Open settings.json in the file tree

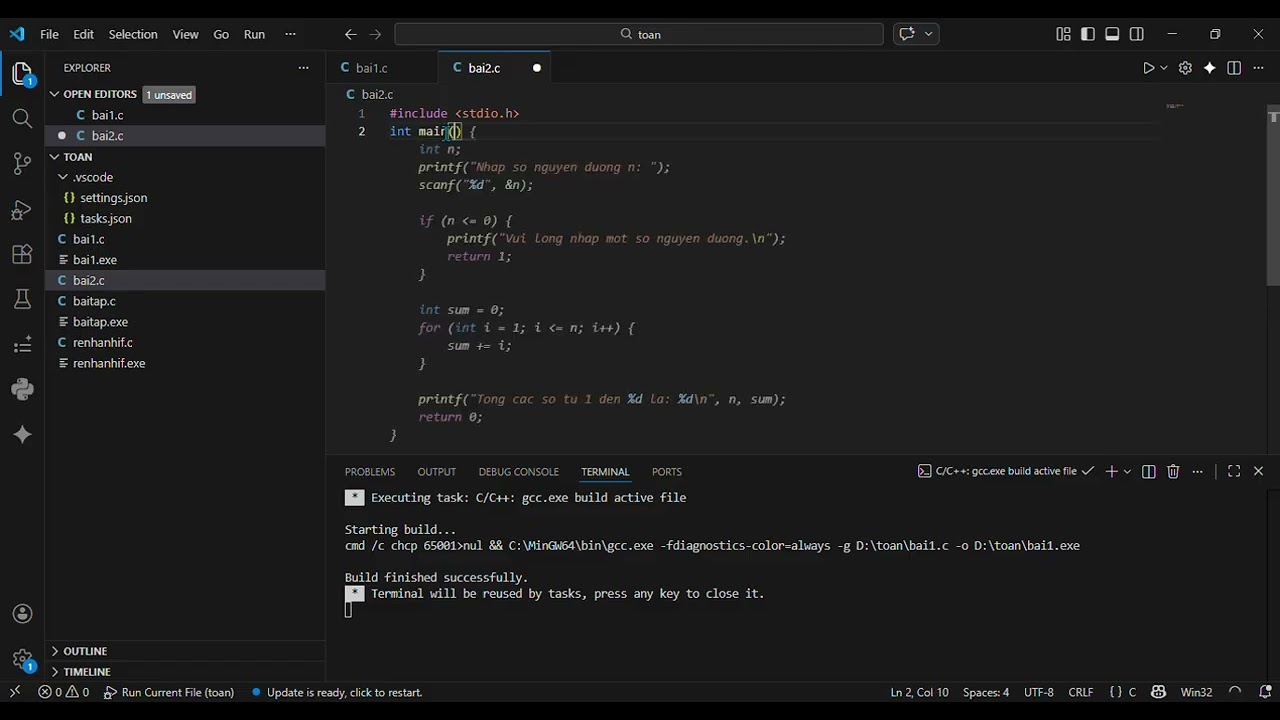pos(113,198)
